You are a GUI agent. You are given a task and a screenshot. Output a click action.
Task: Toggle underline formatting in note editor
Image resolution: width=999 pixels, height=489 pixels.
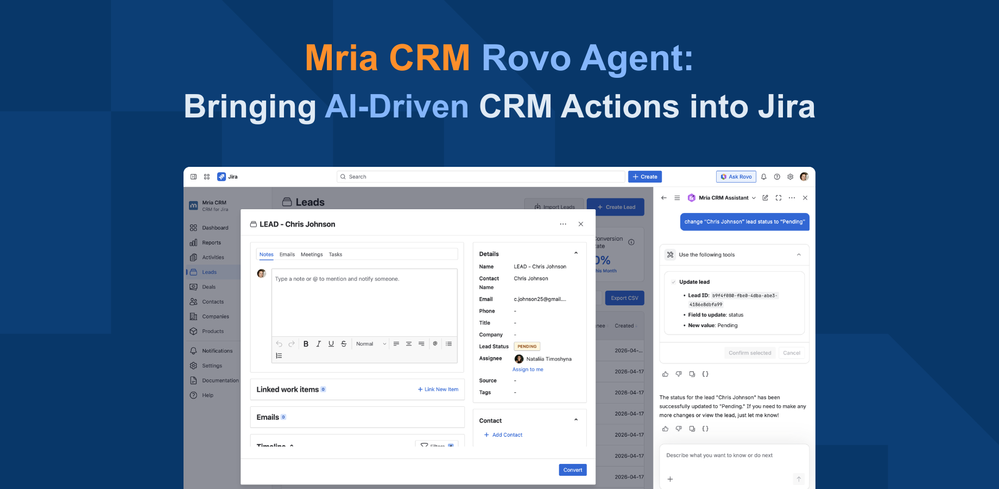[331, 344]
